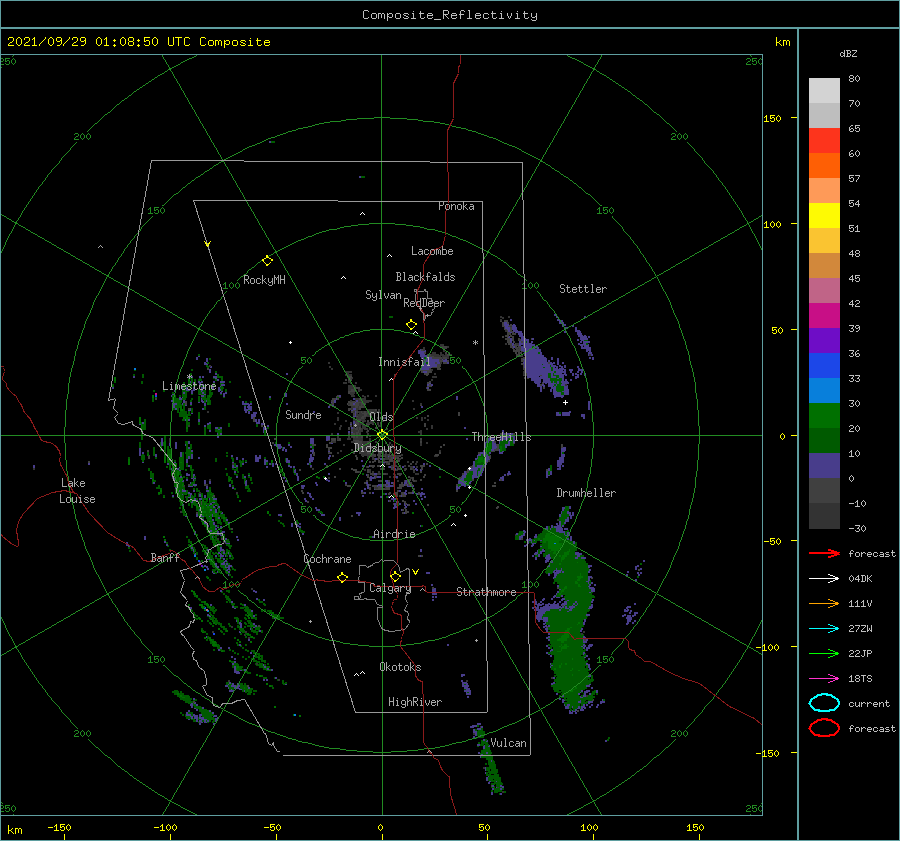The height and width of the screenshot is (841, 900).
Task: Click the Composite_Reflectivity title
Action: coord(450,15)
